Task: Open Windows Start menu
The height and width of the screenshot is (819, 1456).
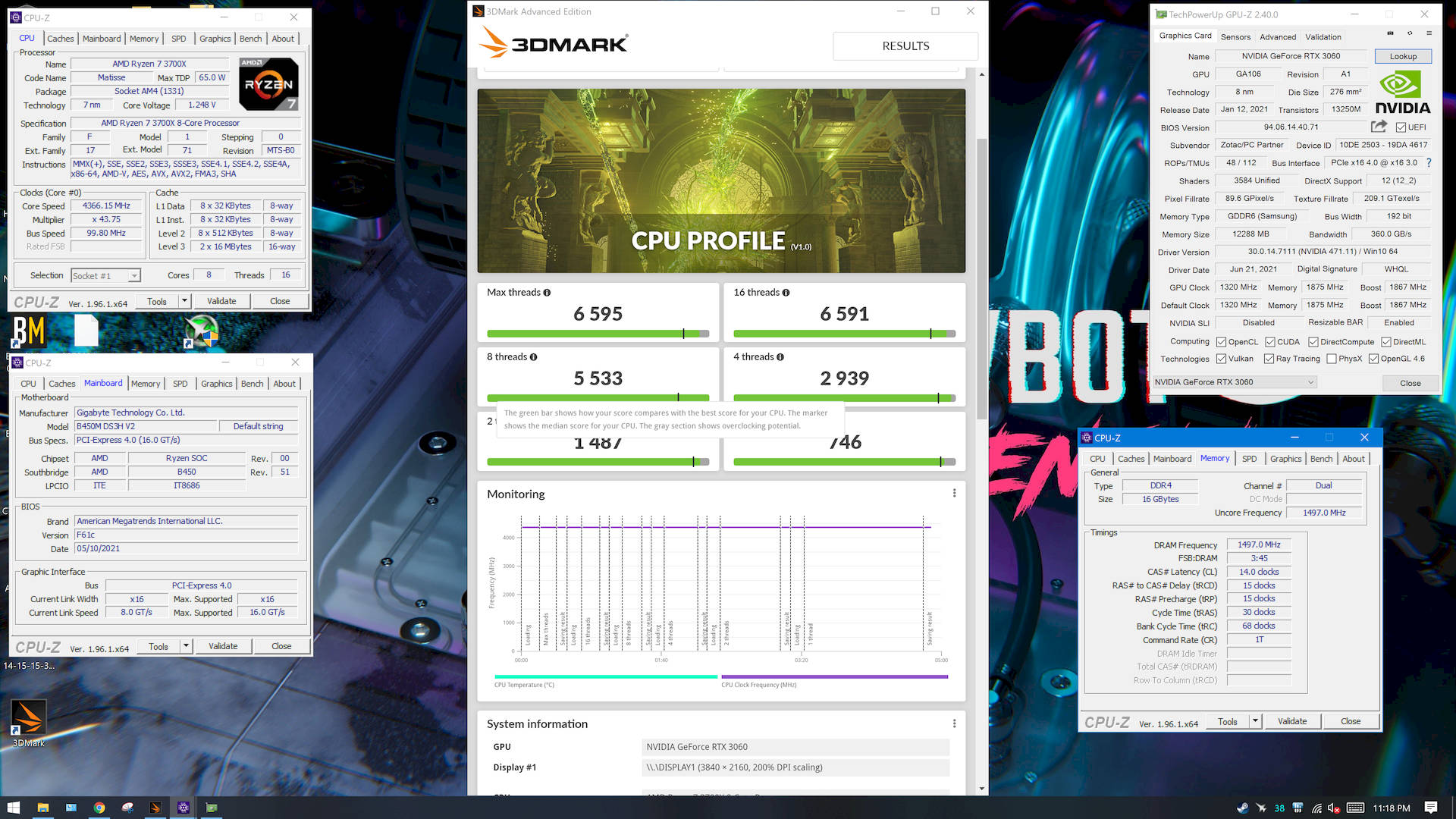Action: pos(14,808)
